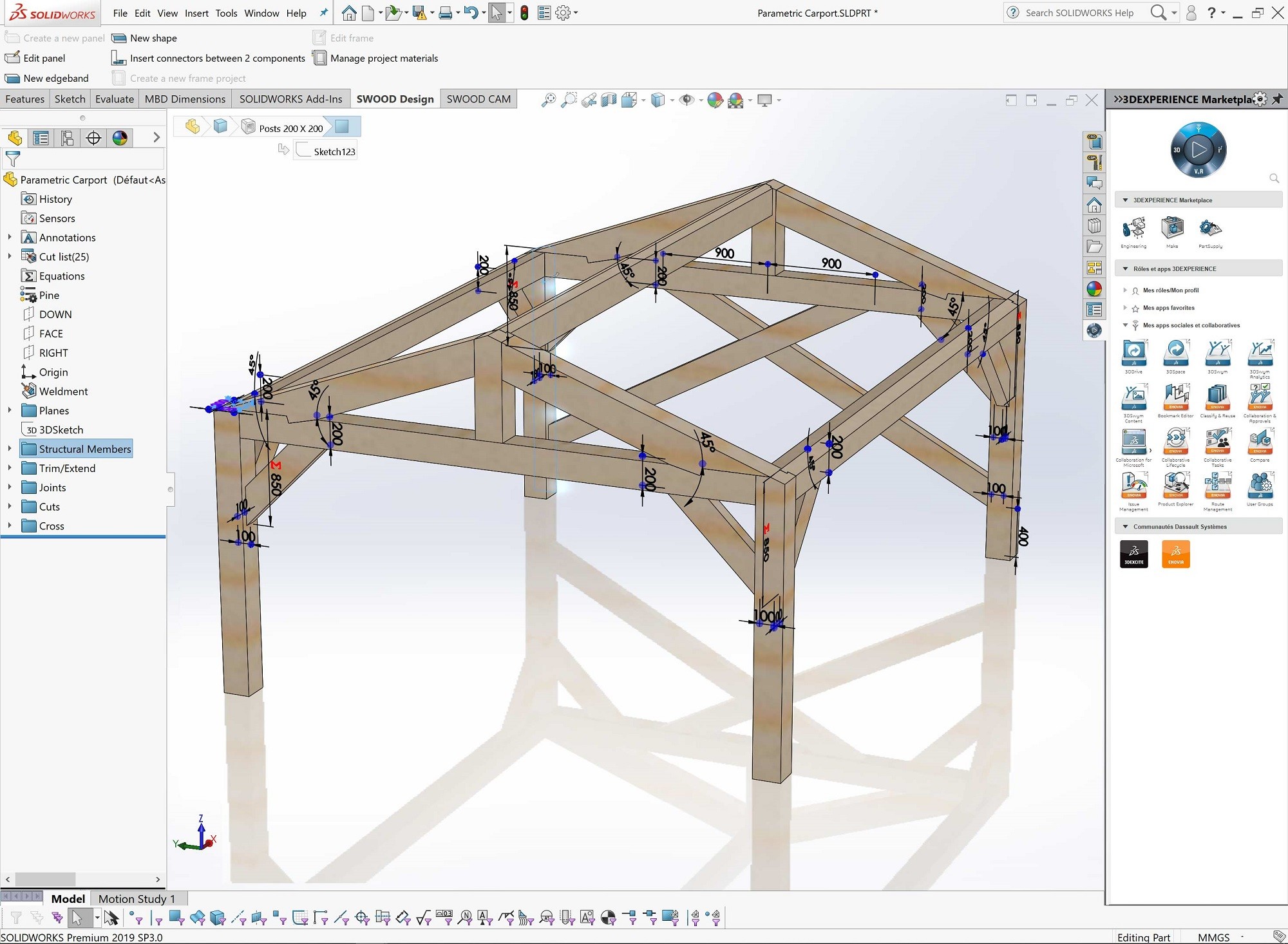This screenshot has width=1288, height=944.
Task: Launch the ENOVIA community tile
Action: [1176, 554]
